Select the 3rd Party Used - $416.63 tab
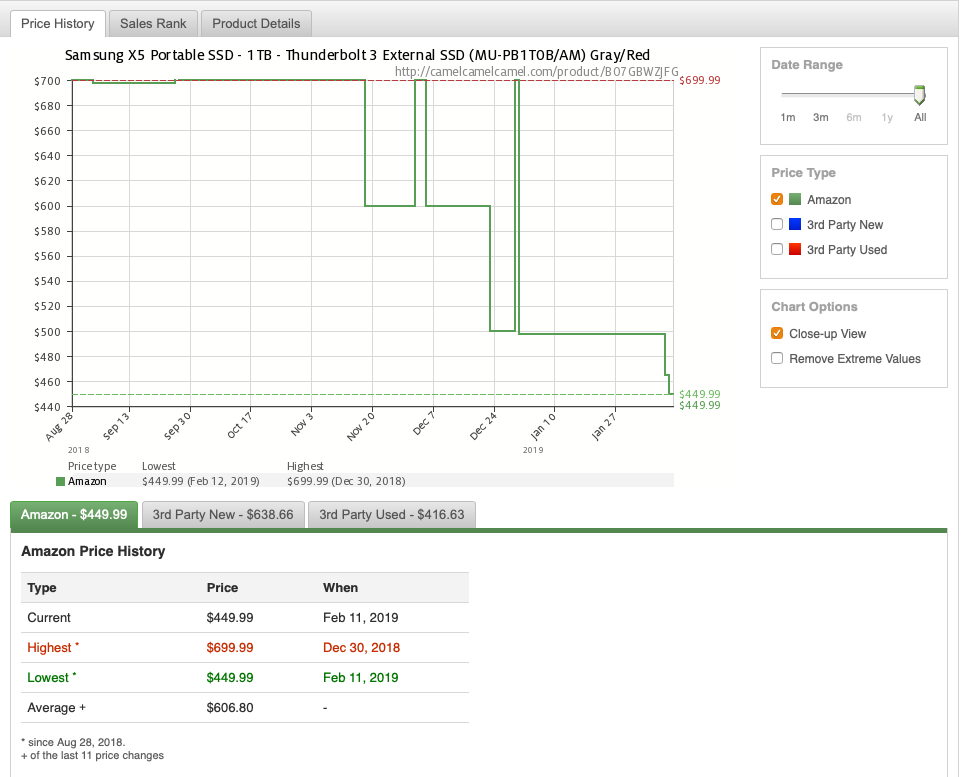 pos(392,515)
